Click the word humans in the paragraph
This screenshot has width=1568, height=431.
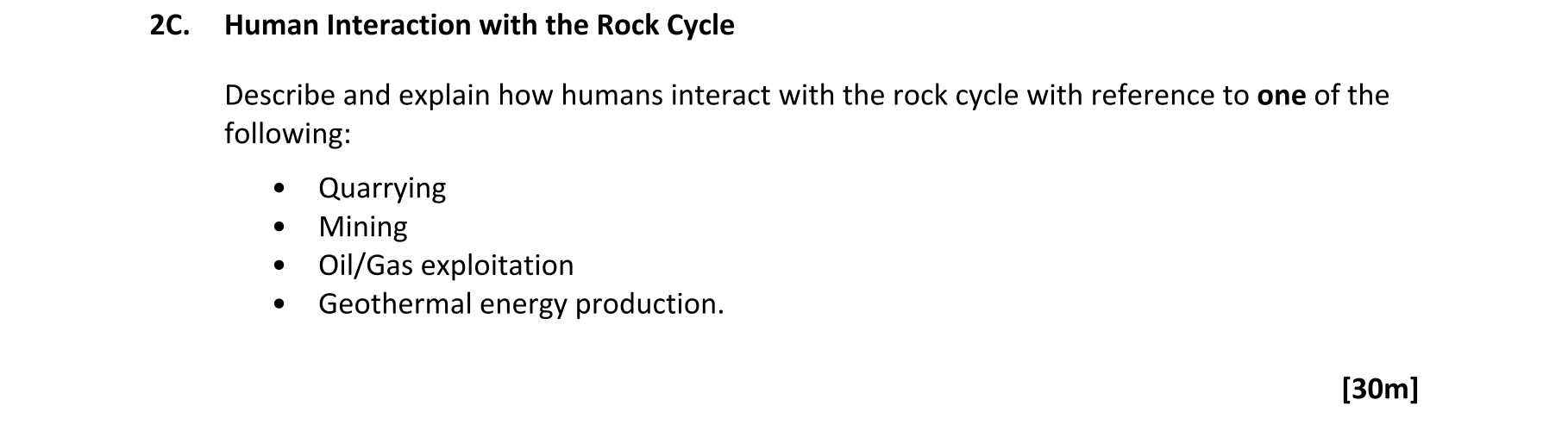point(612,95)
